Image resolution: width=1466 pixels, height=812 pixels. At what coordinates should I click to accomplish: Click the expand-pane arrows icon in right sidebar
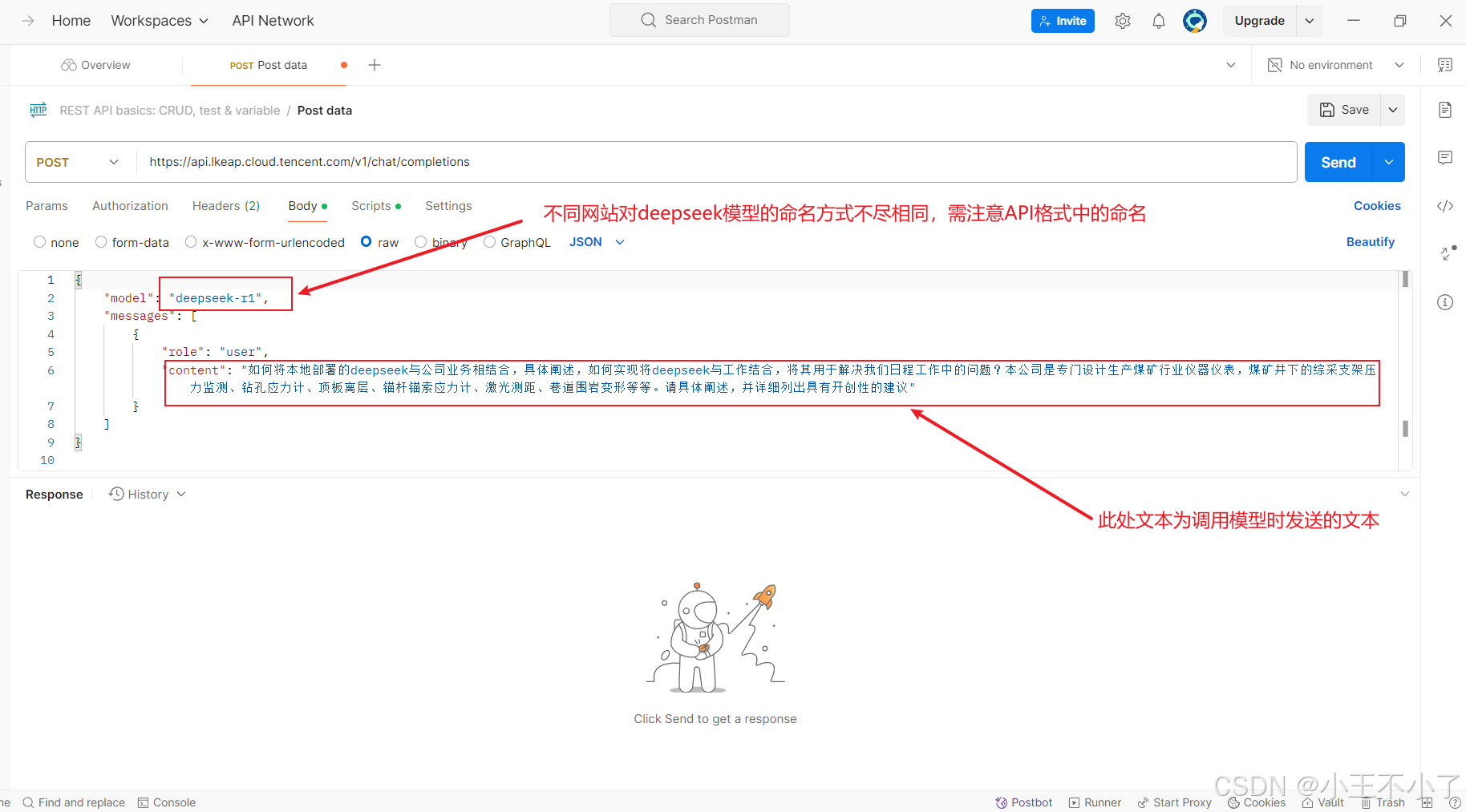pyautogui.click(x=1448, y=253)
